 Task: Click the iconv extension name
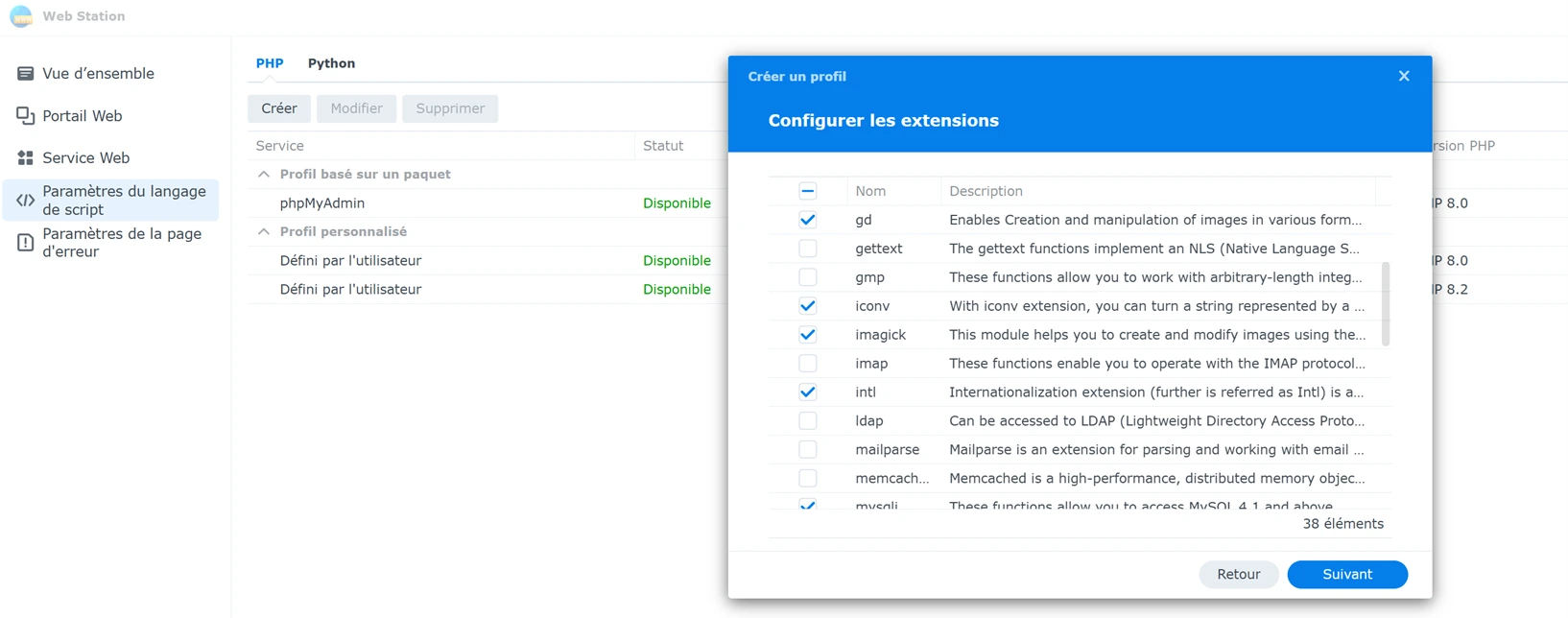pos(872,306)
